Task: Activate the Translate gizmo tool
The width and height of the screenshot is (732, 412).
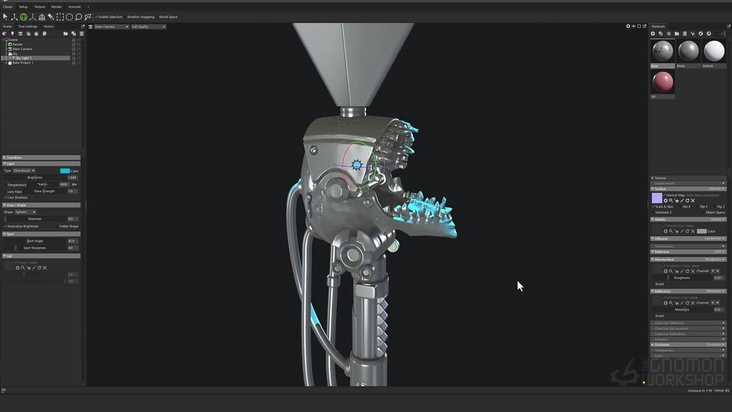Action: tap(14, 17)
